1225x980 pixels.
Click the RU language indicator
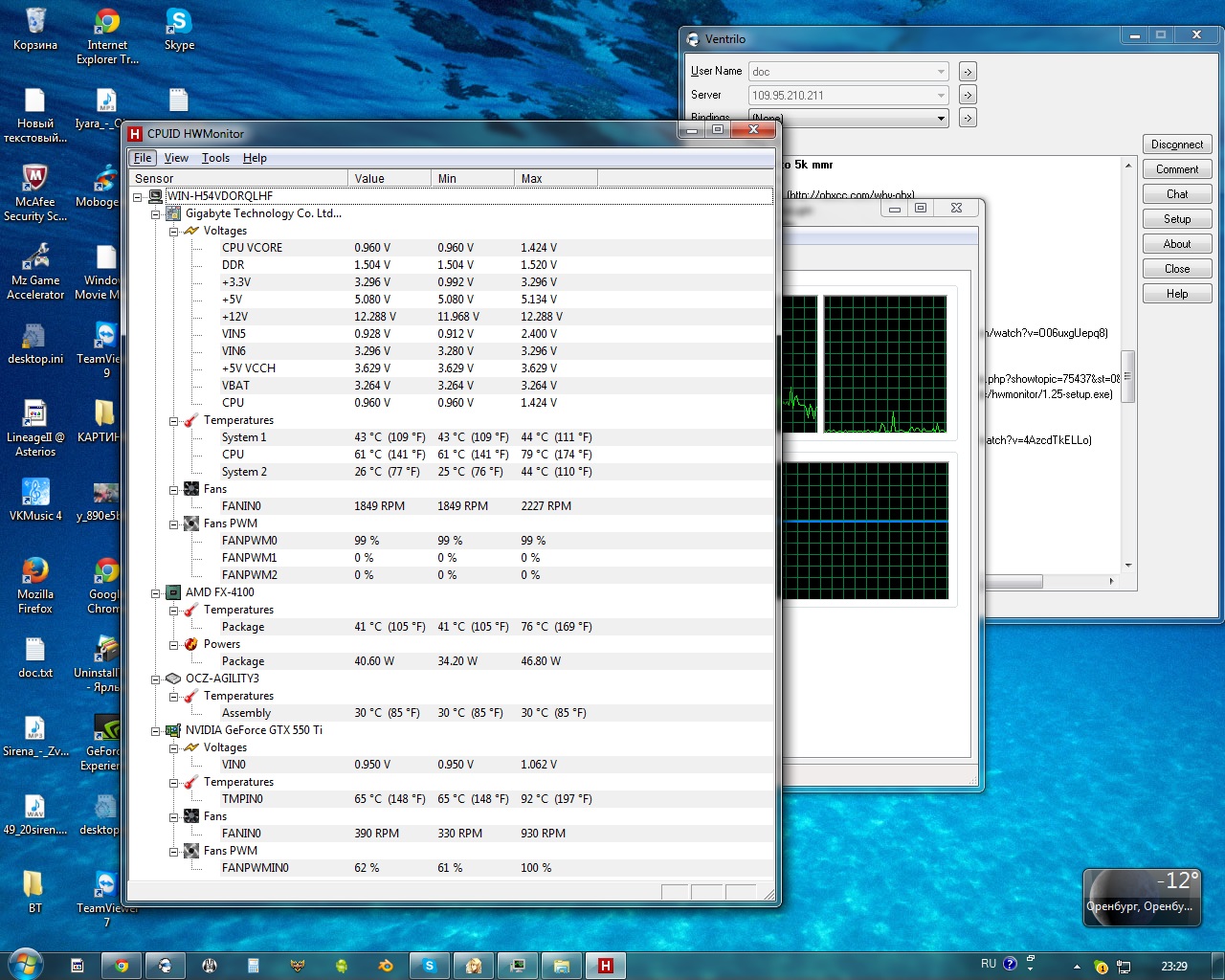989,964
